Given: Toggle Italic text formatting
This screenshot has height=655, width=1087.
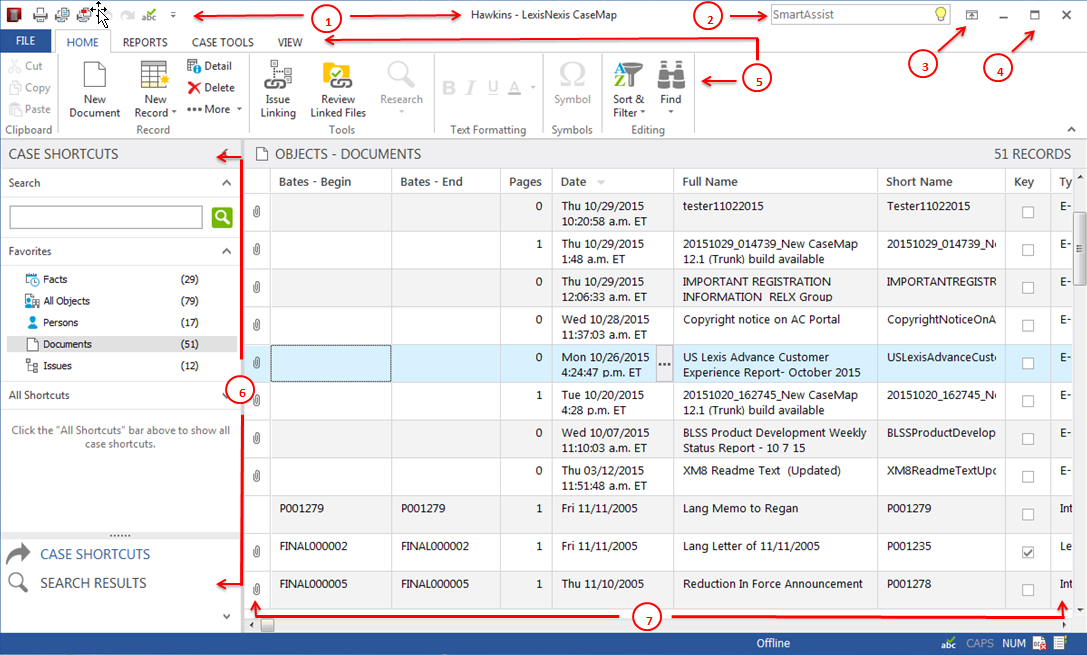Looking at the screenshot, I should [471, 88].
